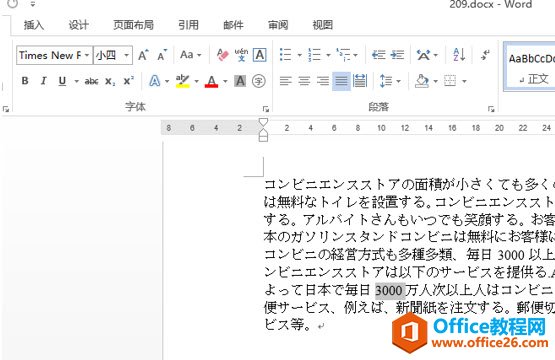Click first line indent ruler marker
The height and width of the screenshot is (360, 555).
263,122
